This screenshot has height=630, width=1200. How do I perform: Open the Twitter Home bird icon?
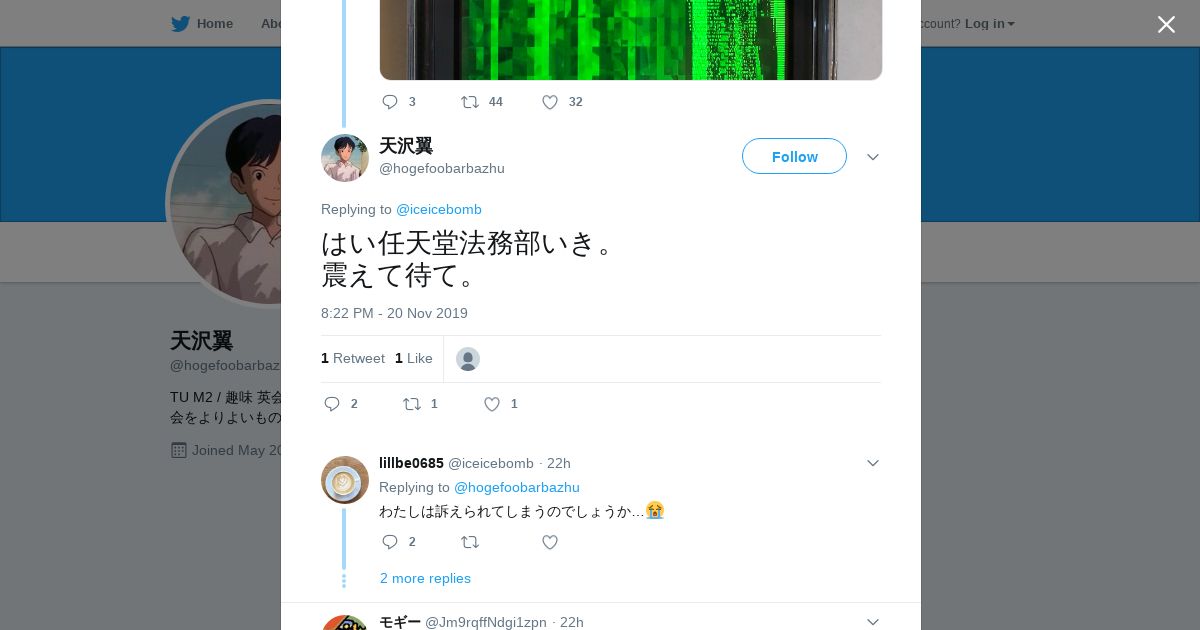[180, 23]
